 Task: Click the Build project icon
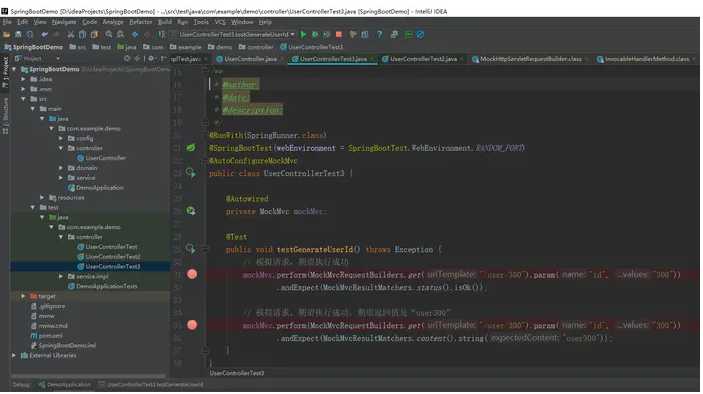pos(161,35)
